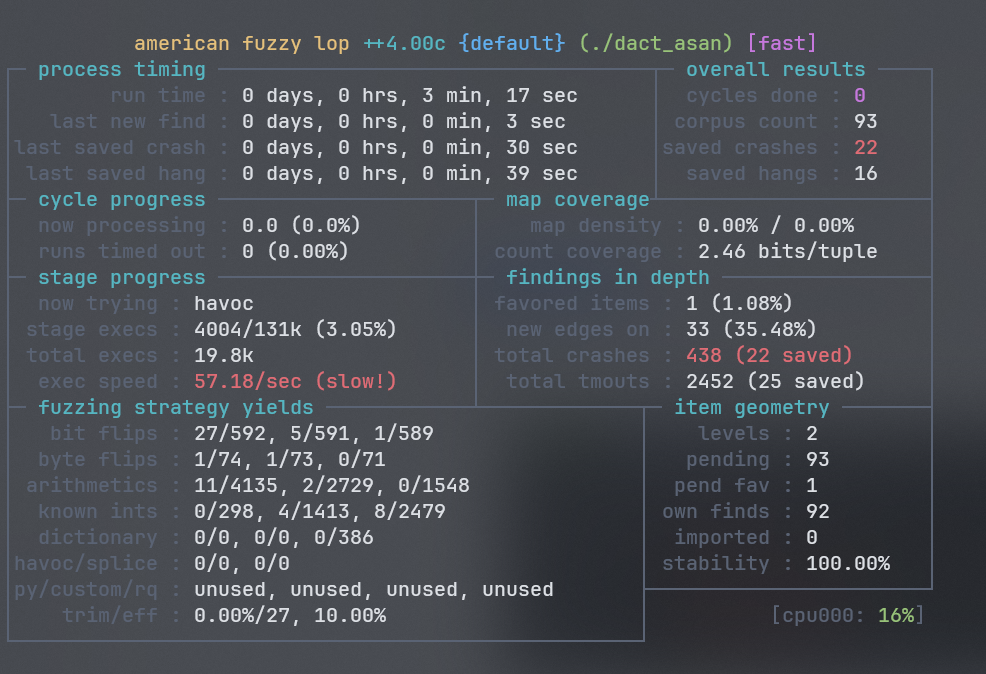Select the 'count coverage' label

[x=578, y=251]
